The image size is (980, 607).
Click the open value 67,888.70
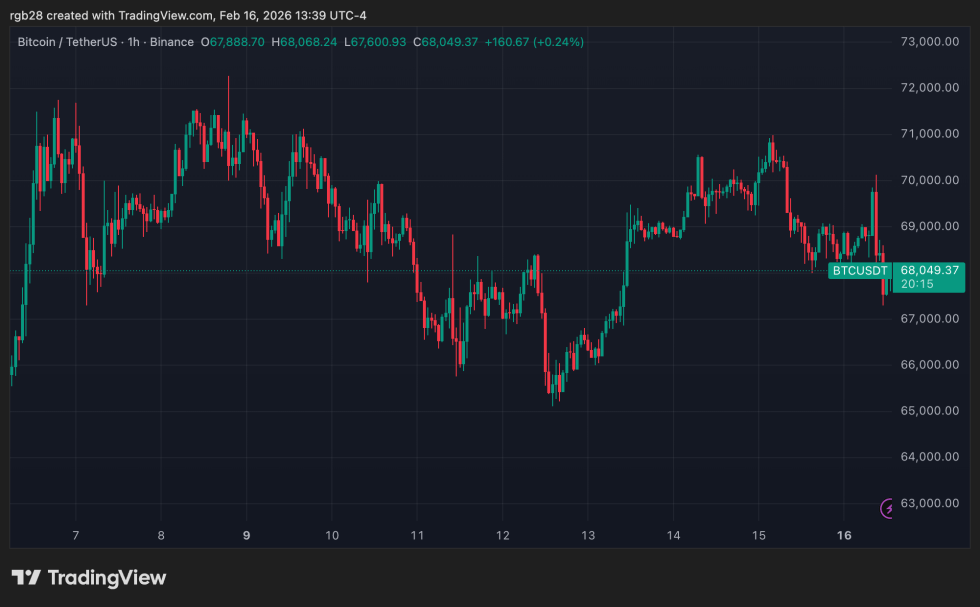[x=234, y=42]
